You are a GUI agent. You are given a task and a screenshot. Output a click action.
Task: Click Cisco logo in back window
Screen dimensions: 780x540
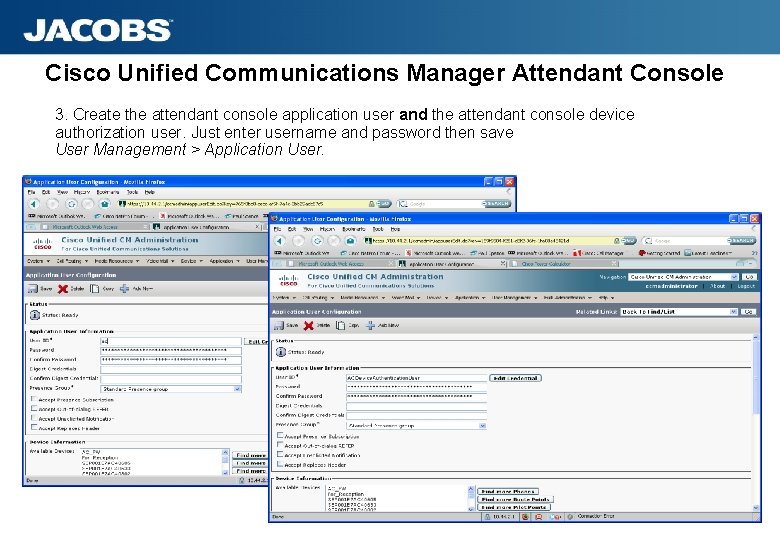43,244
